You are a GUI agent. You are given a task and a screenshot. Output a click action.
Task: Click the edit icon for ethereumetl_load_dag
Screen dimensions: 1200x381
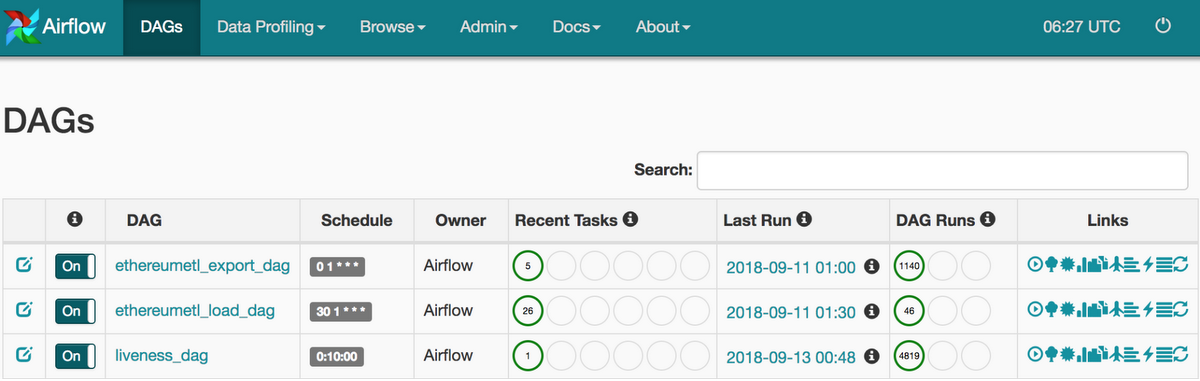click(x=24, y=310)
